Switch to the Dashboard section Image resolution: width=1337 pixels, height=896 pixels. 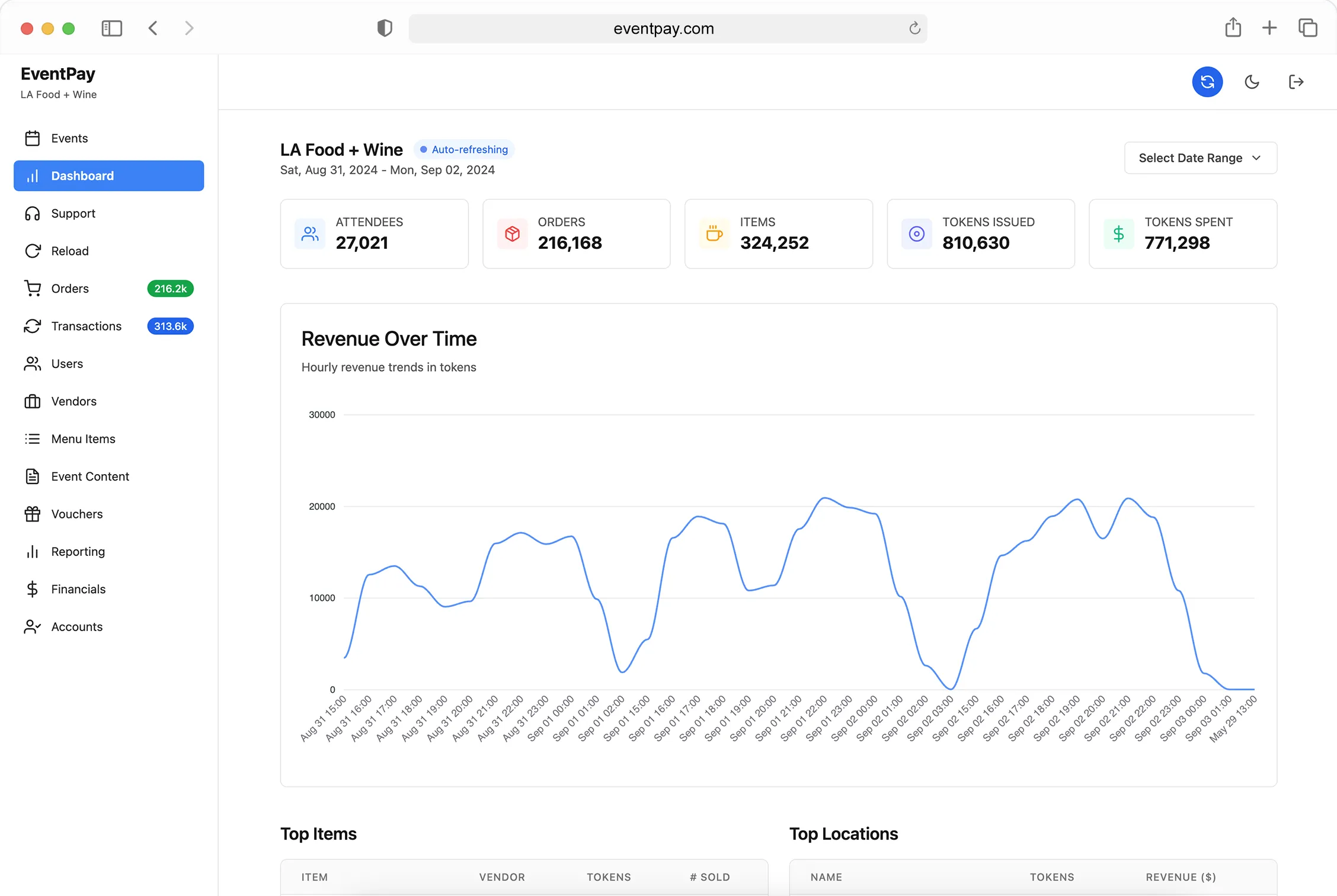[x=82, y=175]
